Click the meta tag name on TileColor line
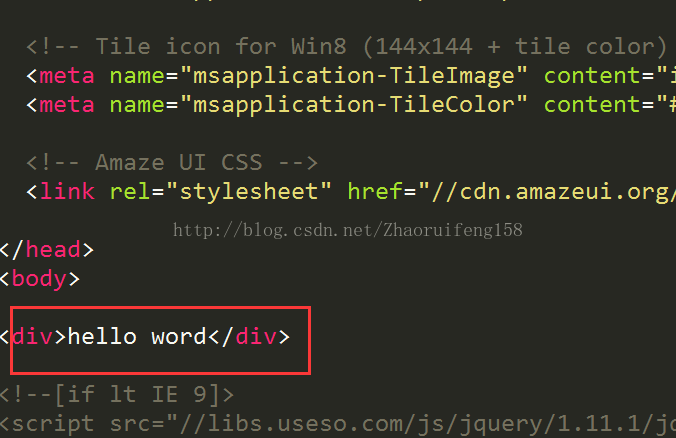Image resolution: width=676 pixels, height=438 pixels. [68, 103]
